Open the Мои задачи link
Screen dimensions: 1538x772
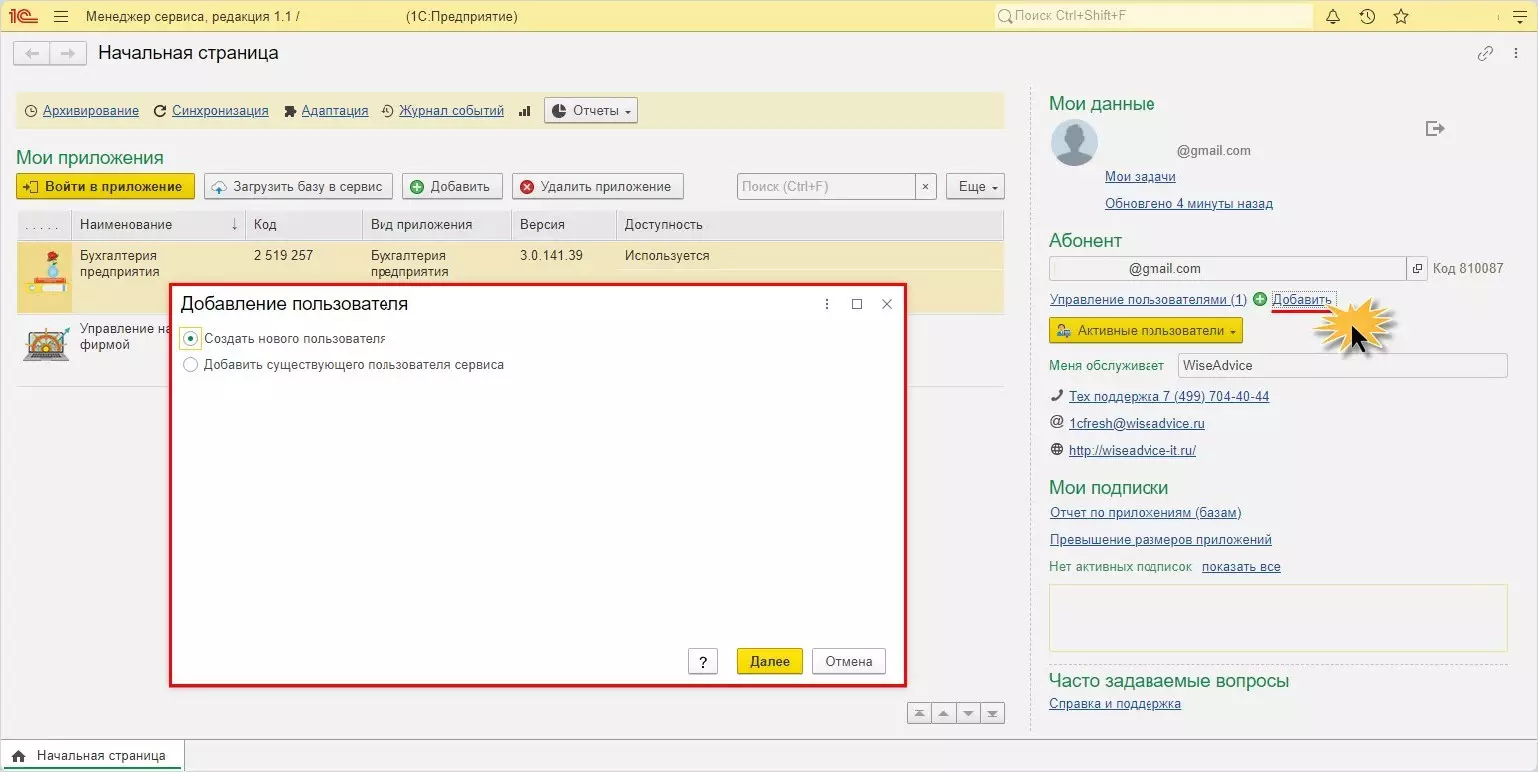click(1140, 177)
